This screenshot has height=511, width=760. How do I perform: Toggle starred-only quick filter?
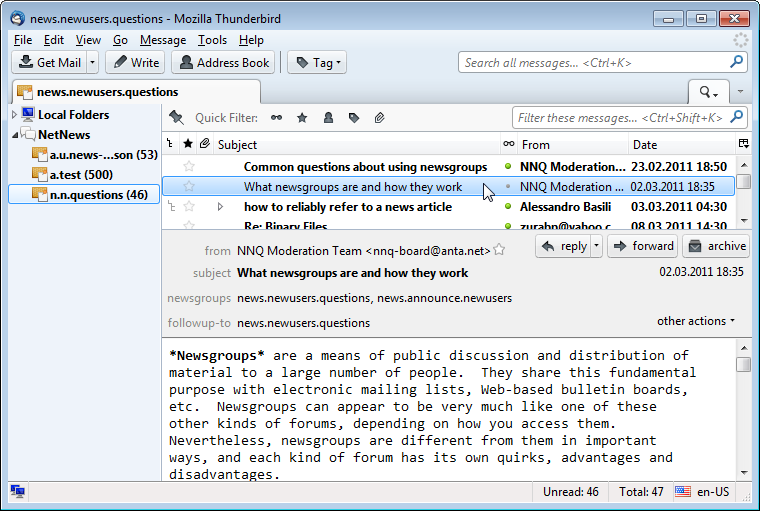click(x=302, y=118)
